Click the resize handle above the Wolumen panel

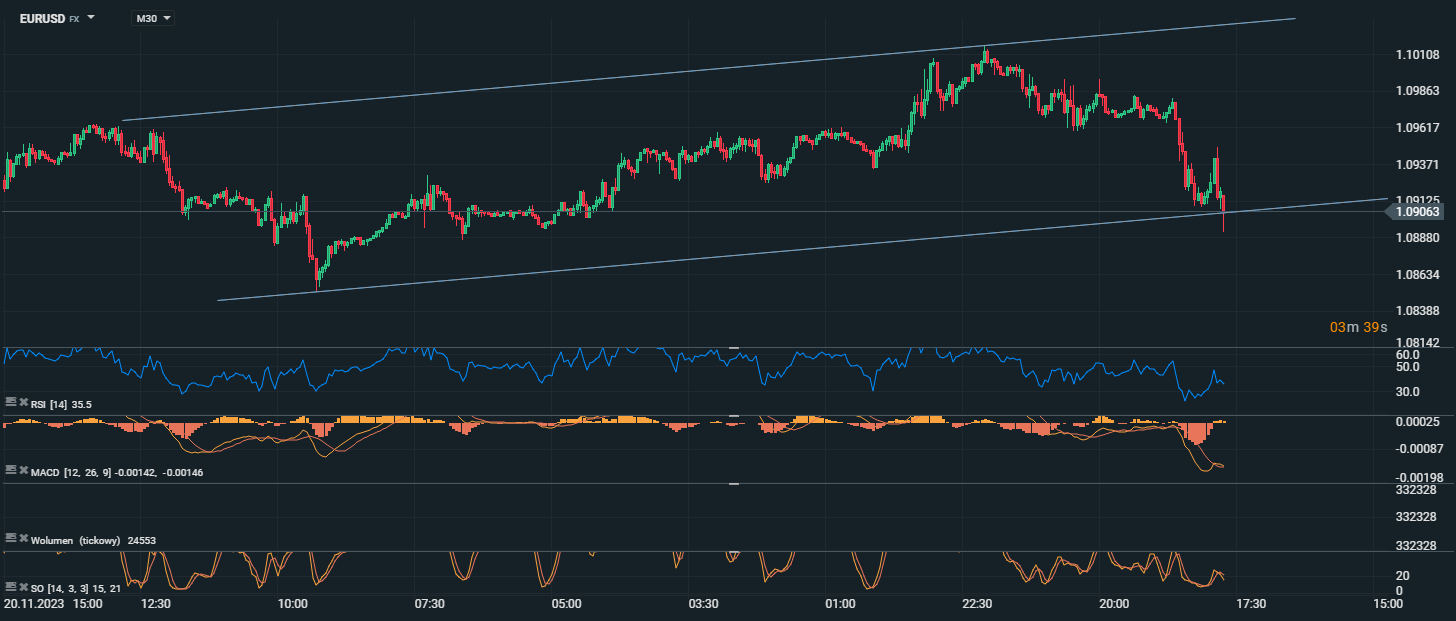733,483
